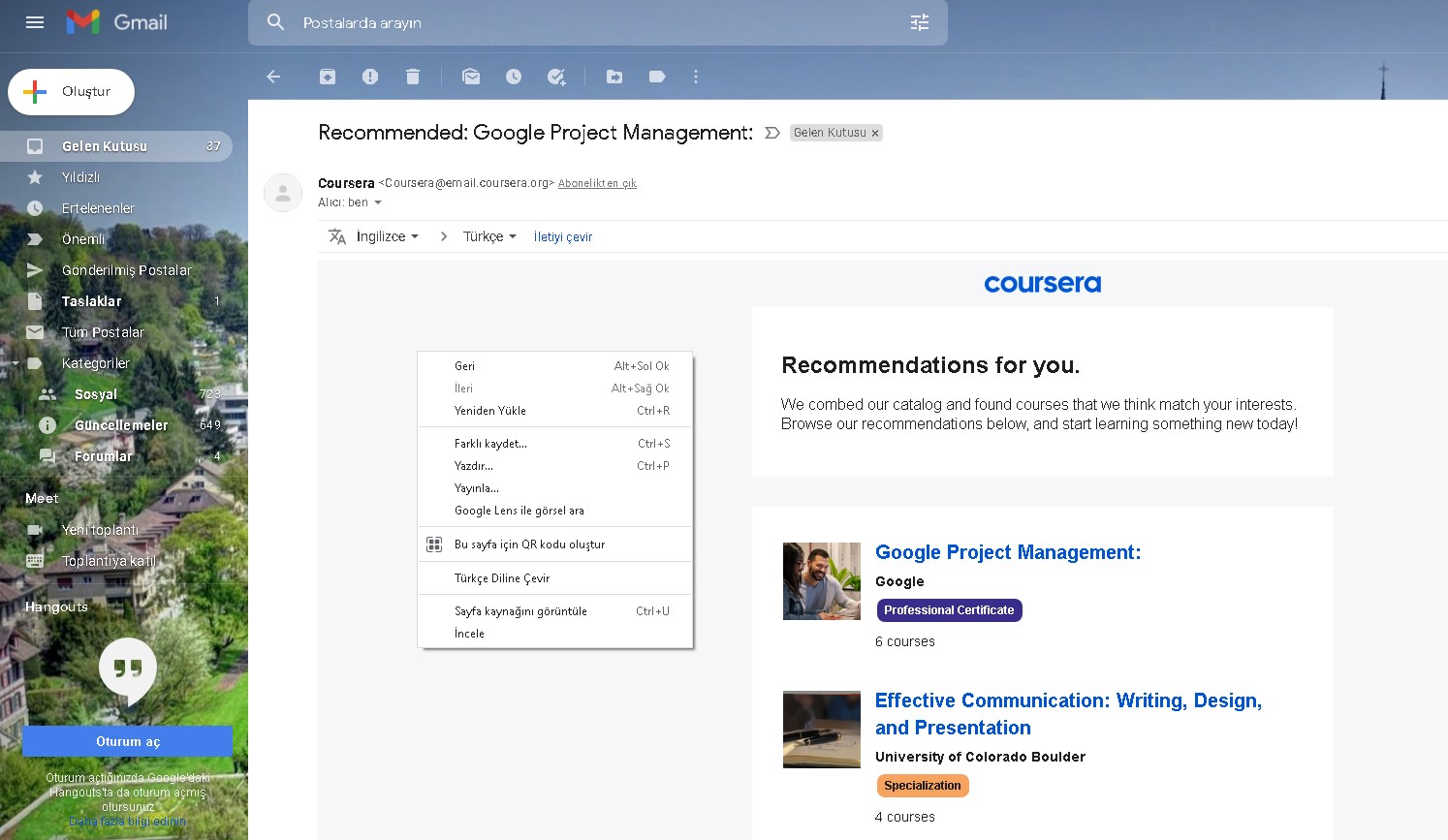Mark the email as unread
The width and height of the screenshot is (1448, 840).
point(471,77)
